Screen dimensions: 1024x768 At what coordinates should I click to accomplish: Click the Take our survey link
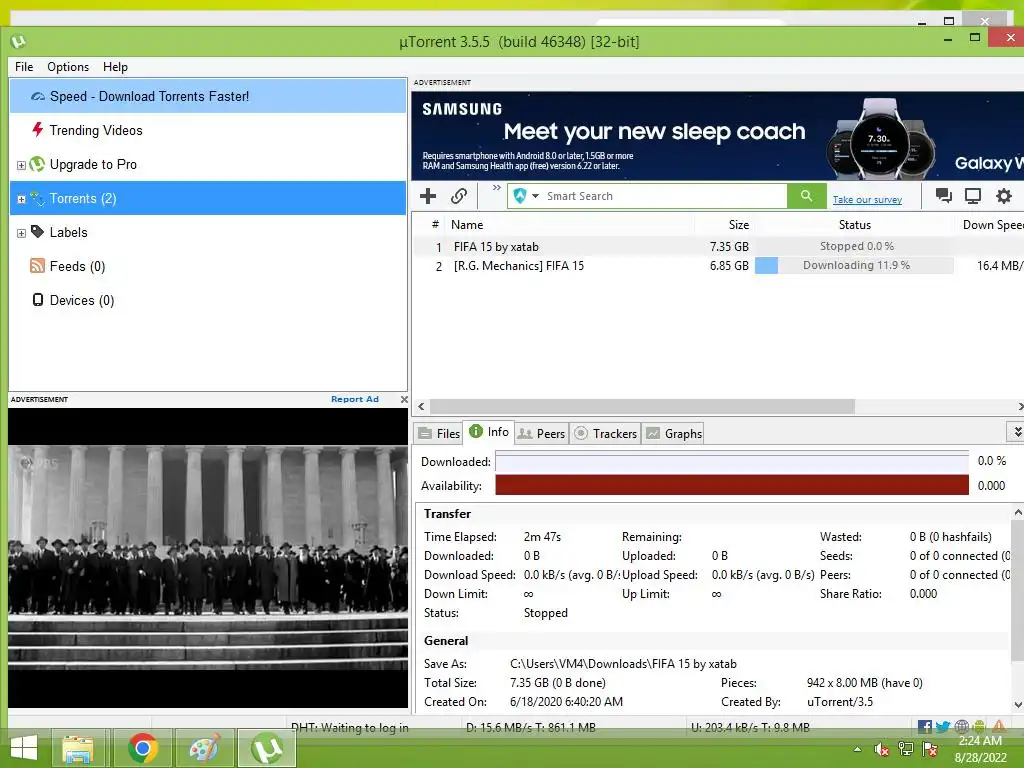click(867, 200)
